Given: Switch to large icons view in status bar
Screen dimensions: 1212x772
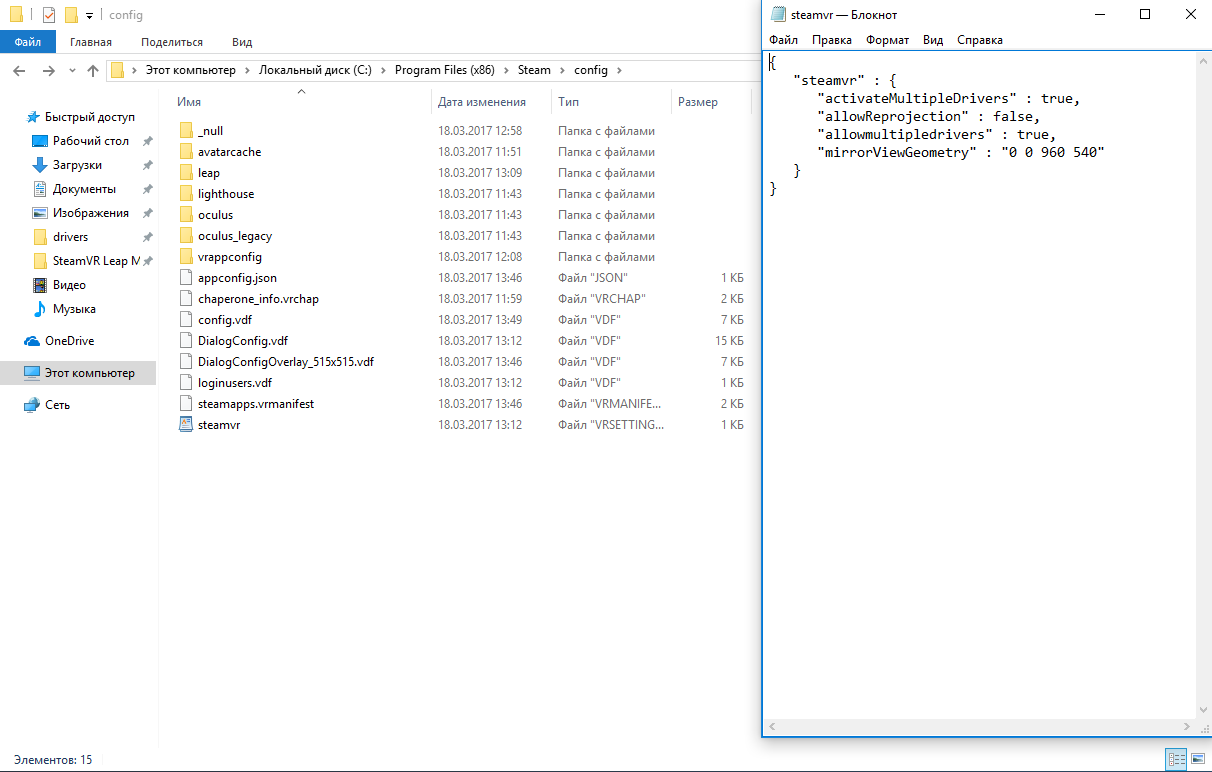Looking at the screenshot, I should (x=1198, y=760).
